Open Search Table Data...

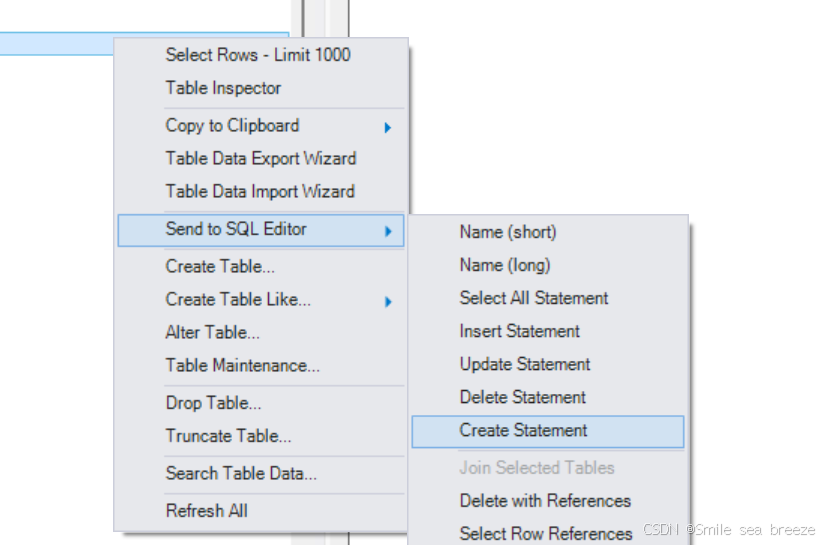tap(241, 473)
